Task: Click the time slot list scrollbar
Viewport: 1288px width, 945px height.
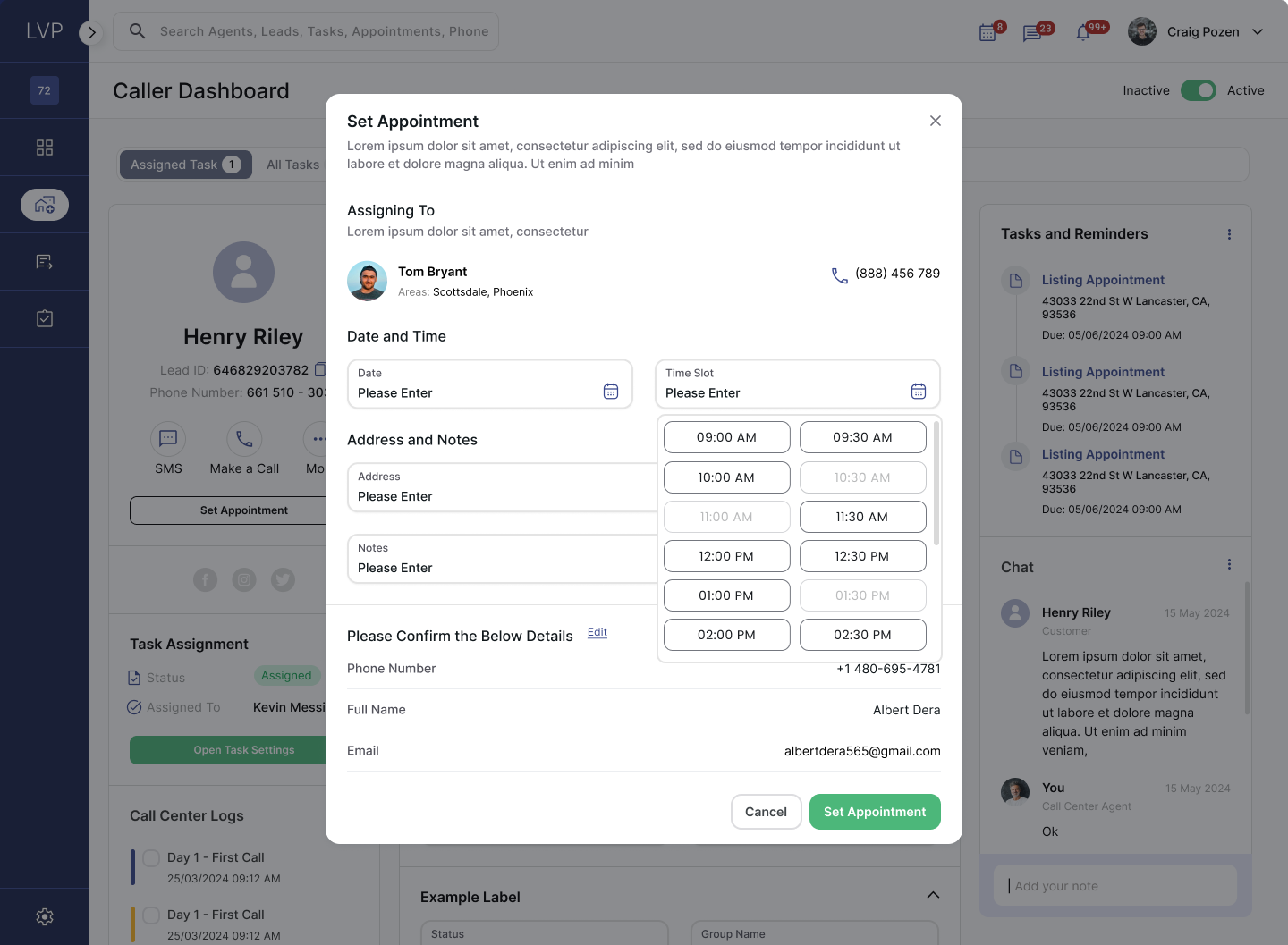Action: coord(936,483)
